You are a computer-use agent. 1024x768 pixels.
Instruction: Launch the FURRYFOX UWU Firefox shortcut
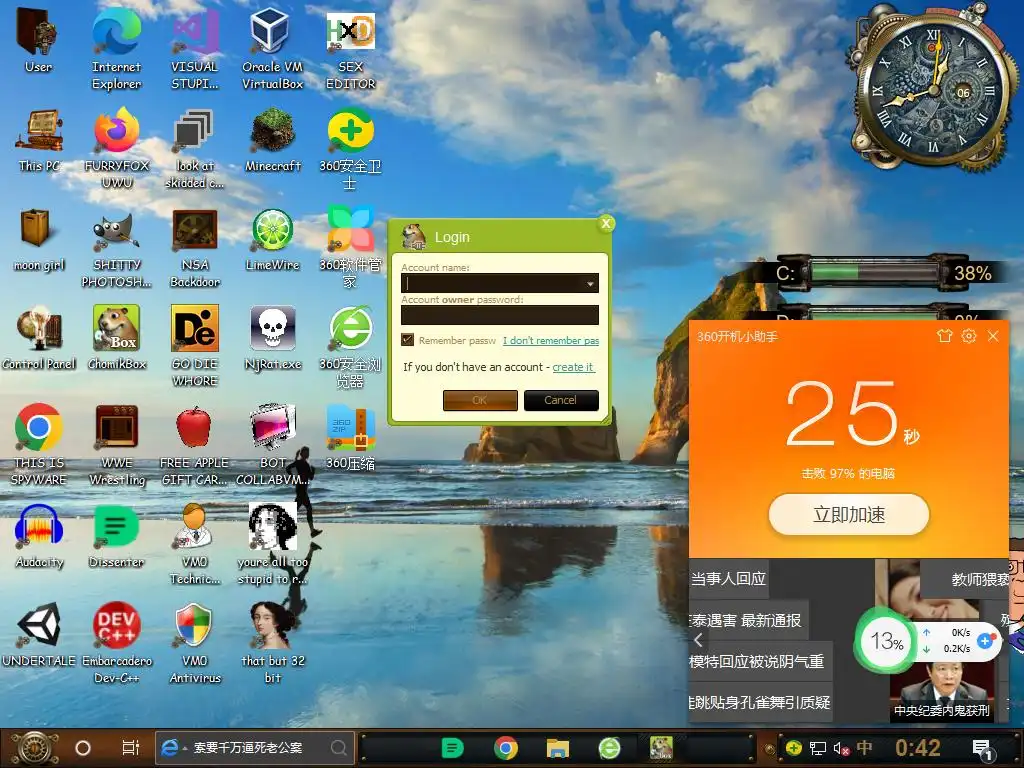click(x=116, y=149)
